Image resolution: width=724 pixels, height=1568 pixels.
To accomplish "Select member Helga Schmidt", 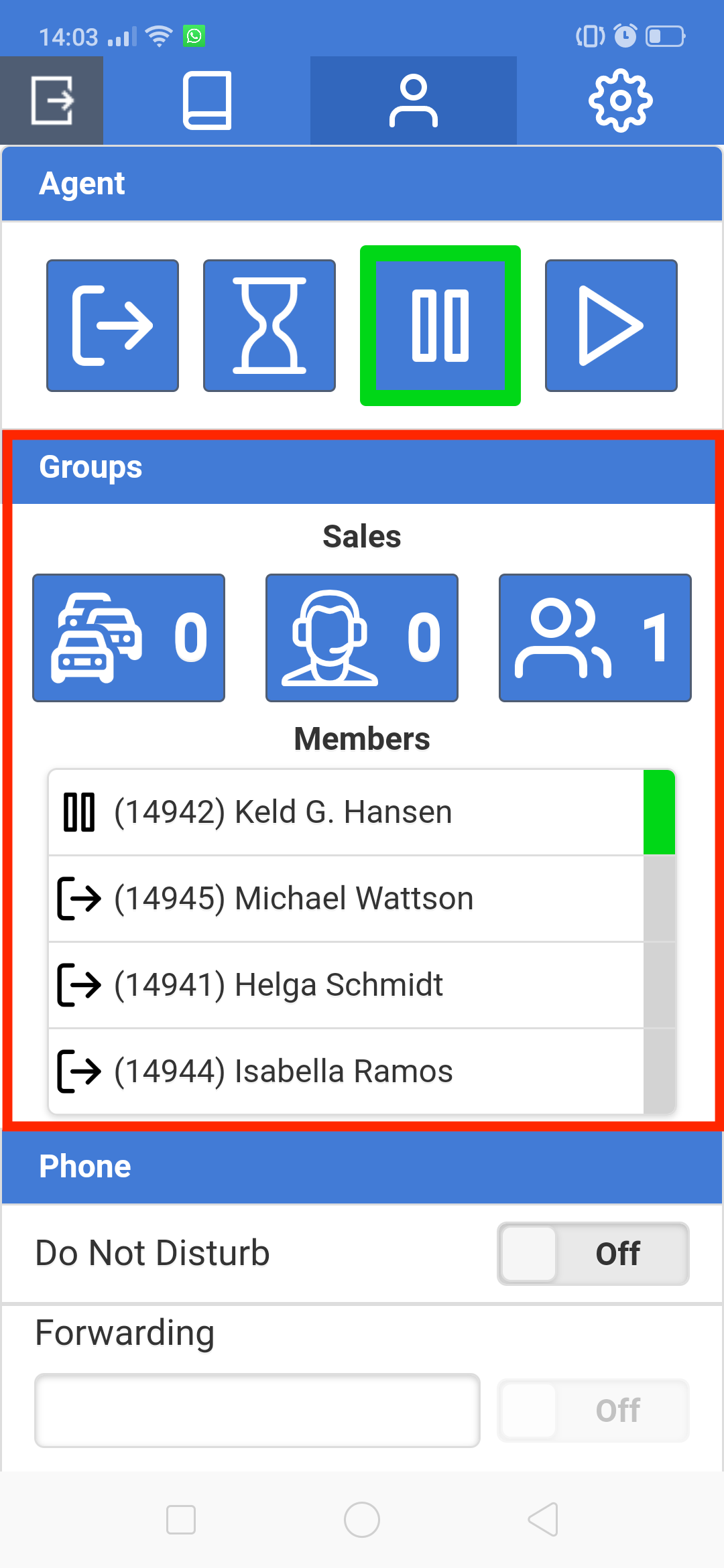I will (346, 985).
